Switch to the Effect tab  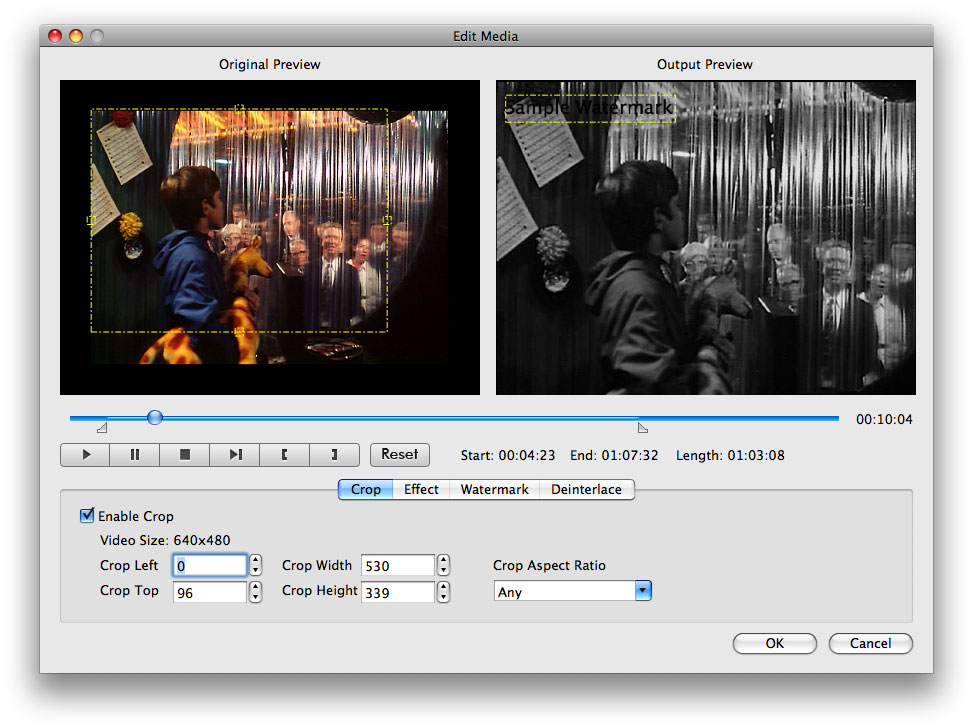(x=421, y=489)
